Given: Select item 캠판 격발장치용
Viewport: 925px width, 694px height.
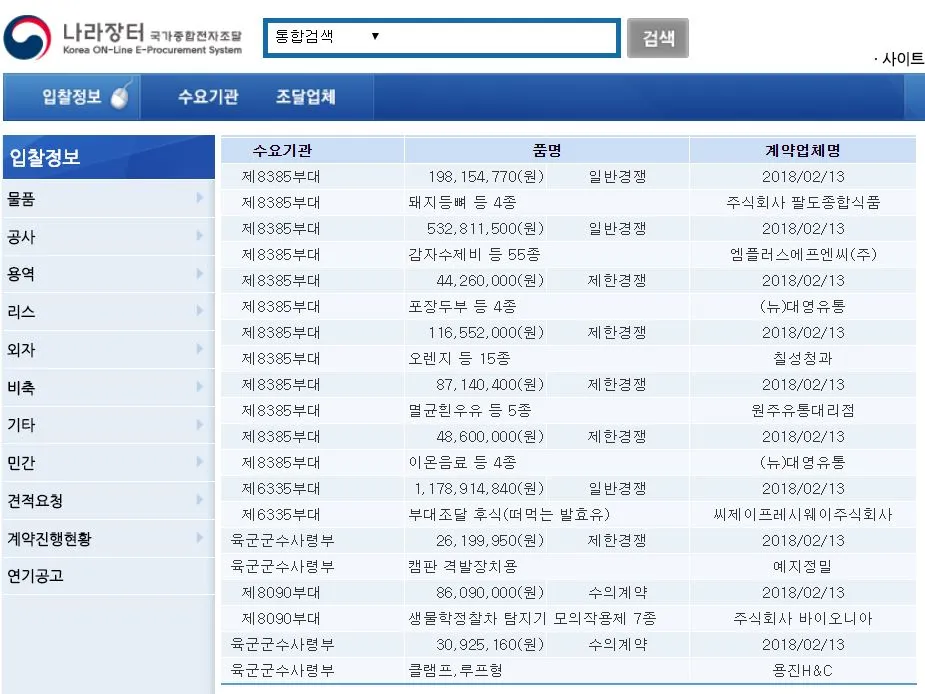Looking at the screenshot, I should click(x=463, y=567).
